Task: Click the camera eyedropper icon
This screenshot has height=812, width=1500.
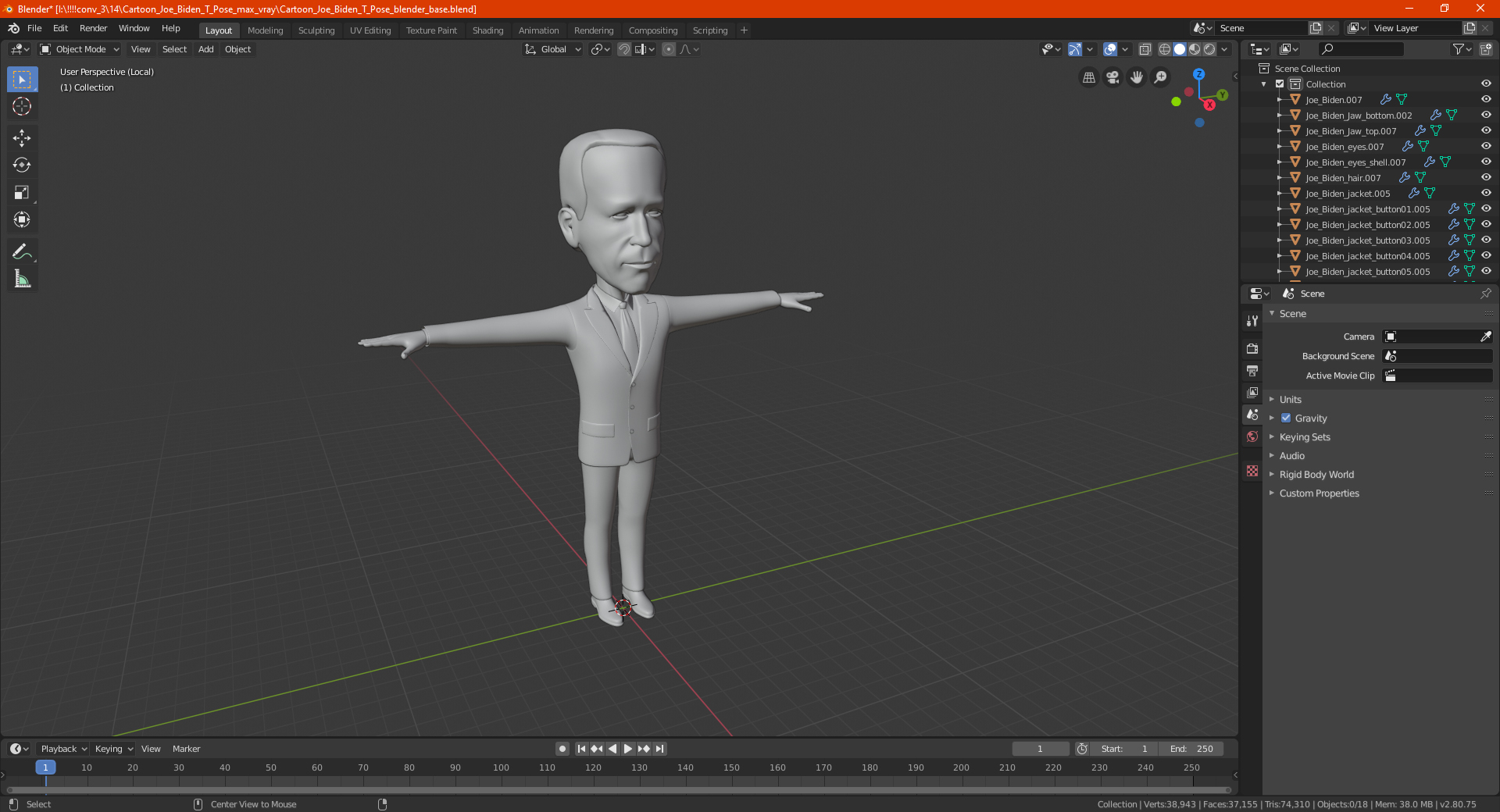Action: pos(1485,337)
